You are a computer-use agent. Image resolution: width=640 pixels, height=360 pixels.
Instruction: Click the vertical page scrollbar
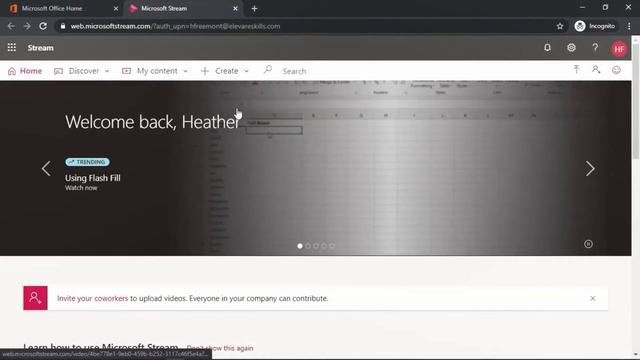(636, 102)
